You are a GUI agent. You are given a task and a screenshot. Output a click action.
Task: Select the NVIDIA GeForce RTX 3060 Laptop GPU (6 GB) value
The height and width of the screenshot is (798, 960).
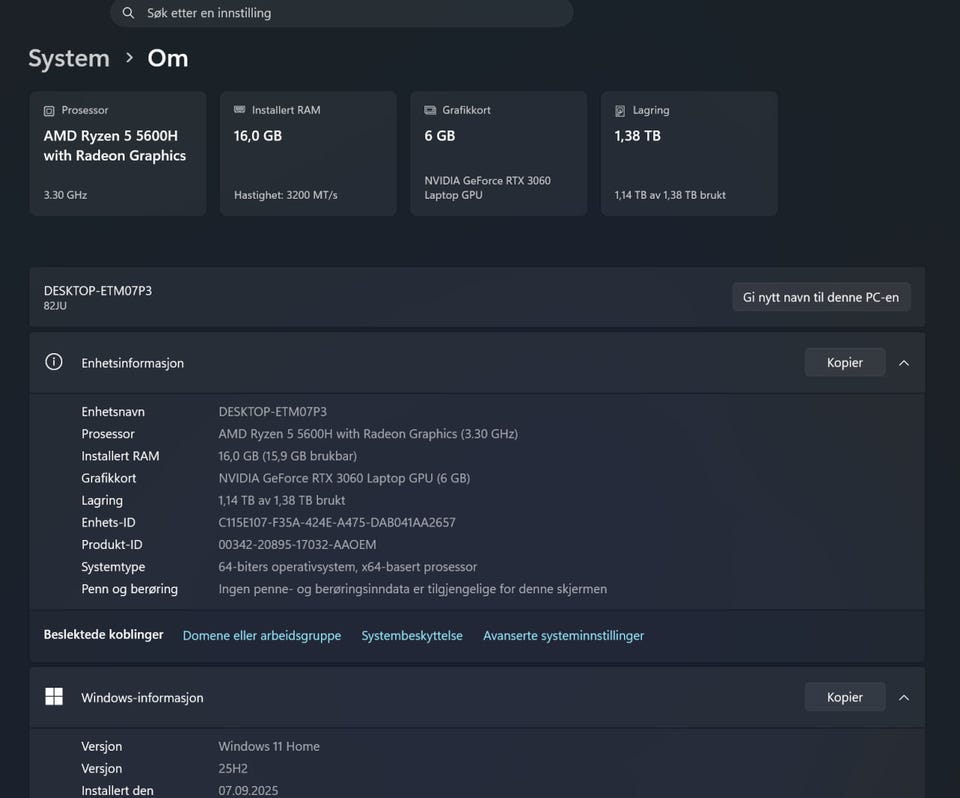[344, 478]
